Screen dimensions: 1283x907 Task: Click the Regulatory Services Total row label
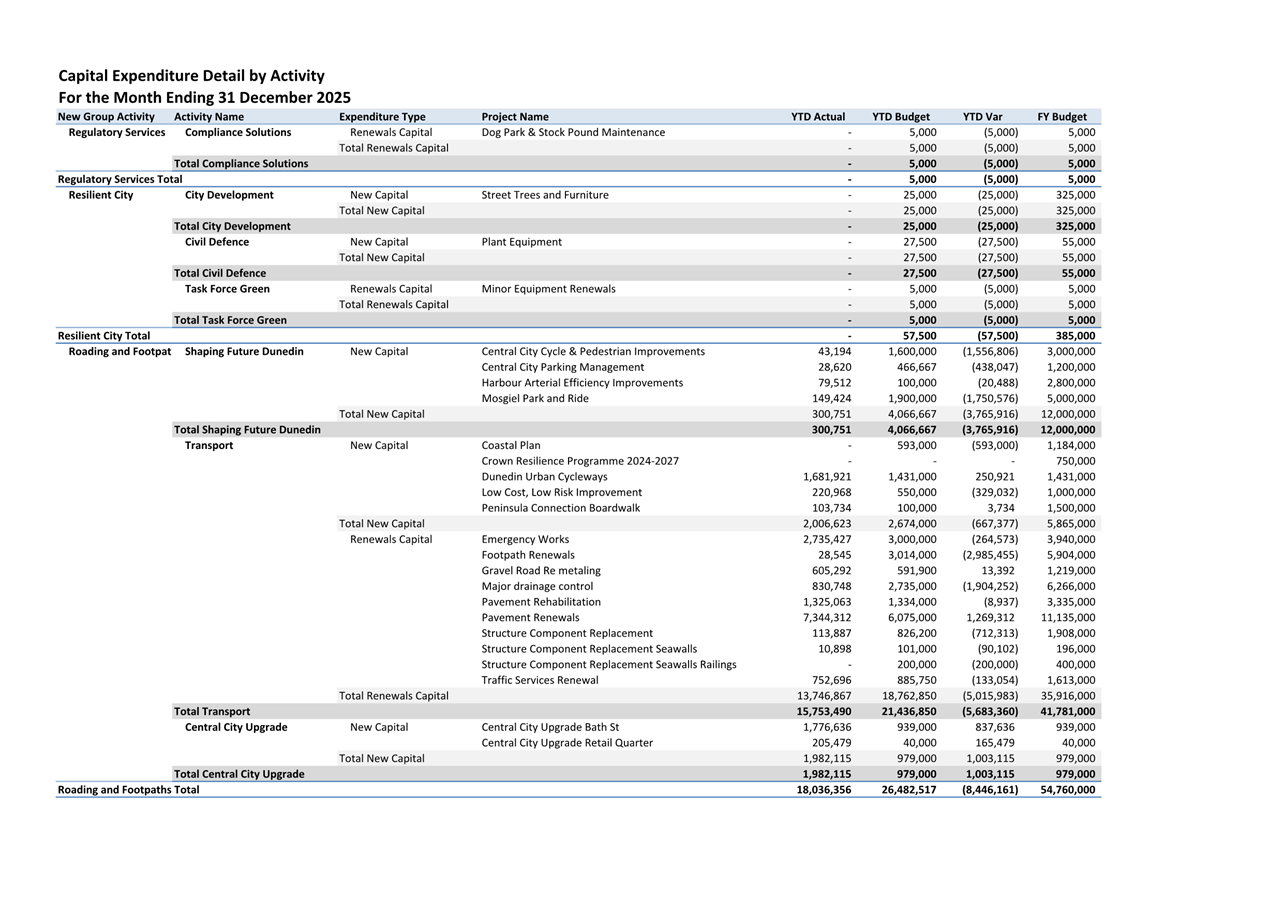(x=120, y=179)
